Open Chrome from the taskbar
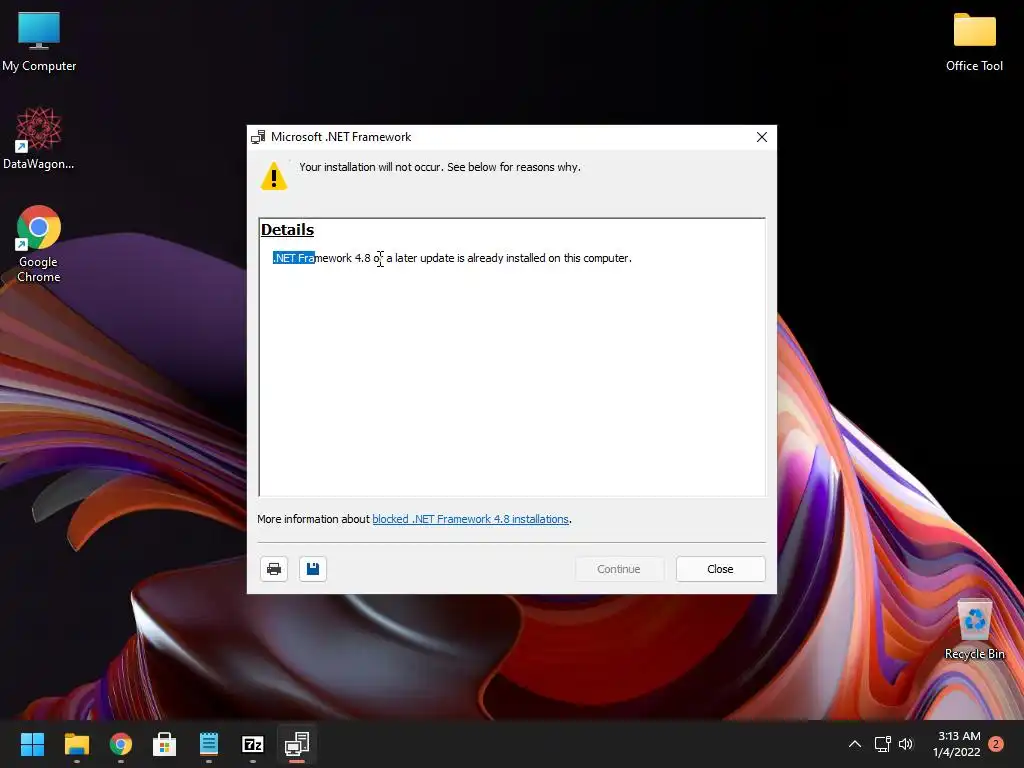The width and height of the screenshot is (1024, 768). pos(121,744)
